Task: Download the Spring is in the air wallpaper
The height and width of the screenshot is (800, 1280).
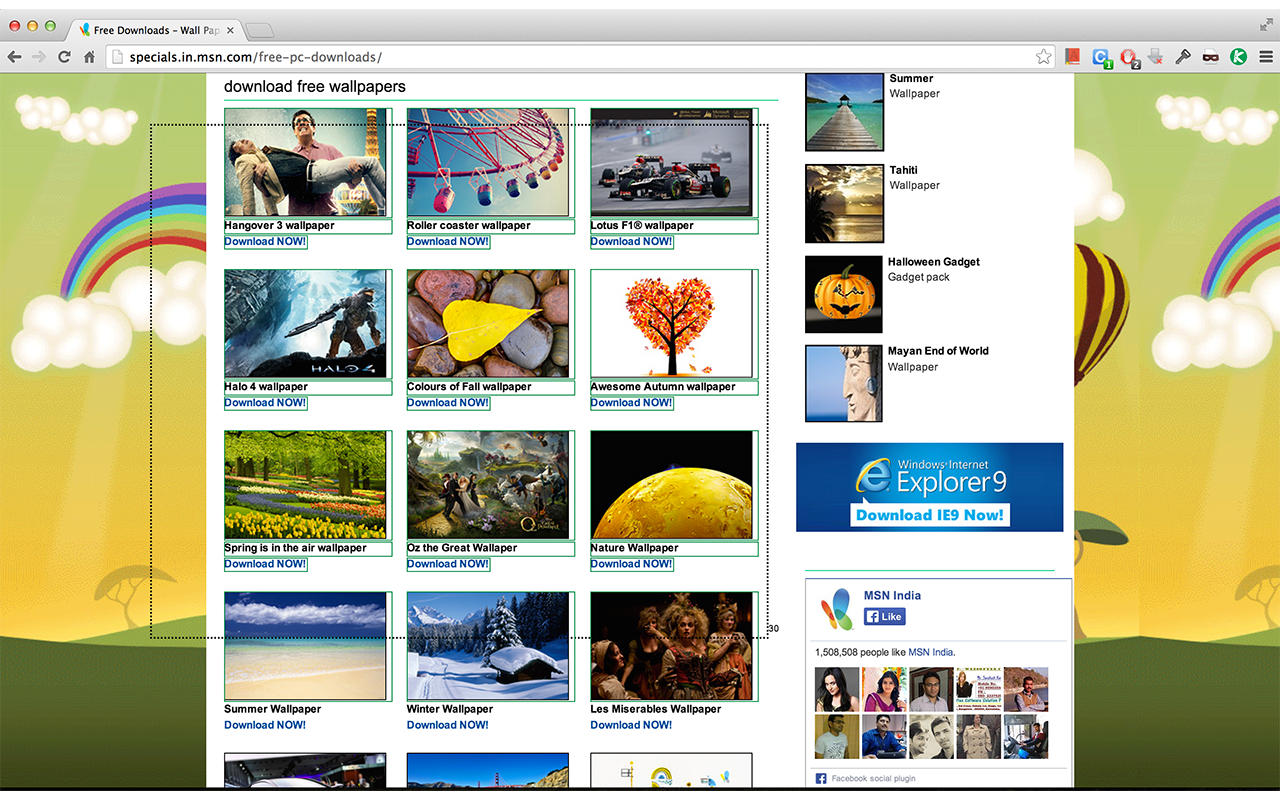Action: tap(265, 563)
